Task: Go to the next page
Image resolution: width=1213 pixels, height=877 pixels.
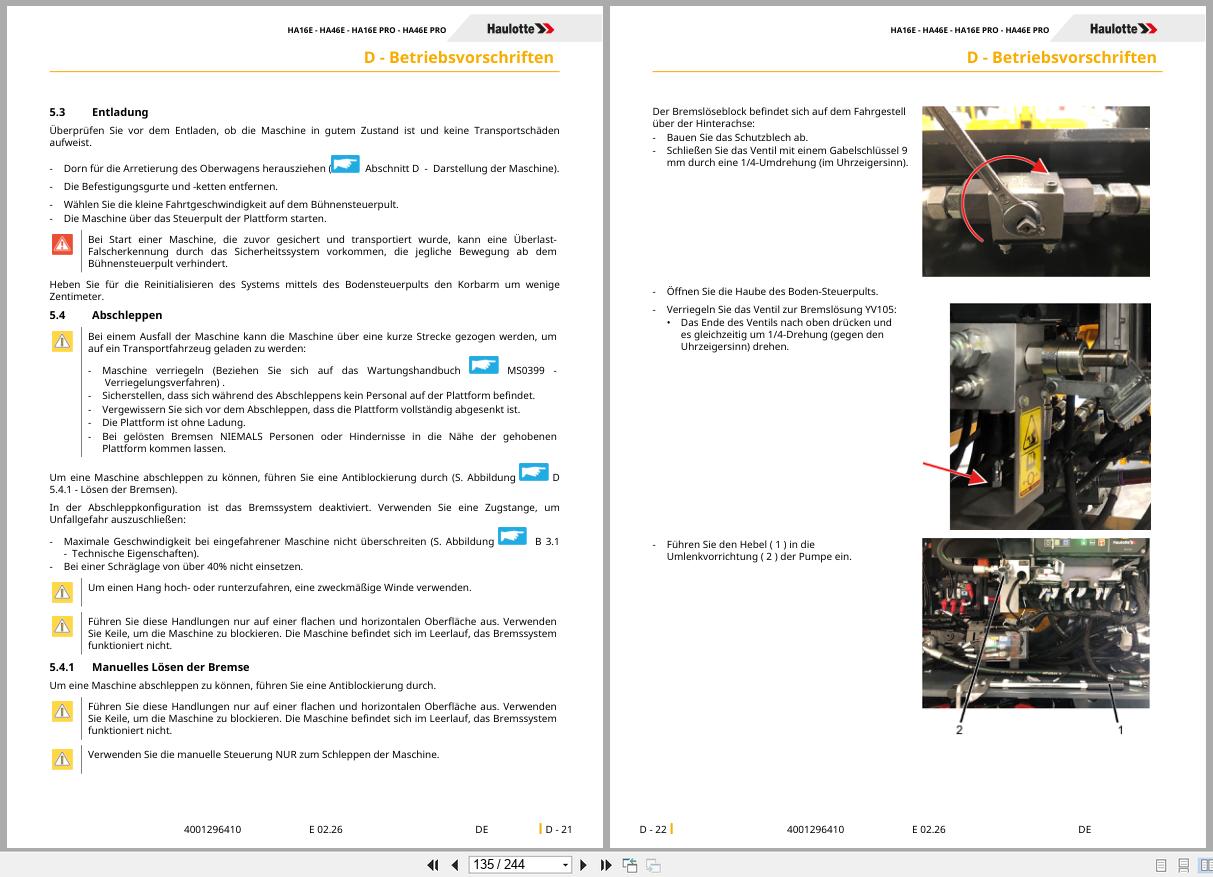Action: click(584, 865)
